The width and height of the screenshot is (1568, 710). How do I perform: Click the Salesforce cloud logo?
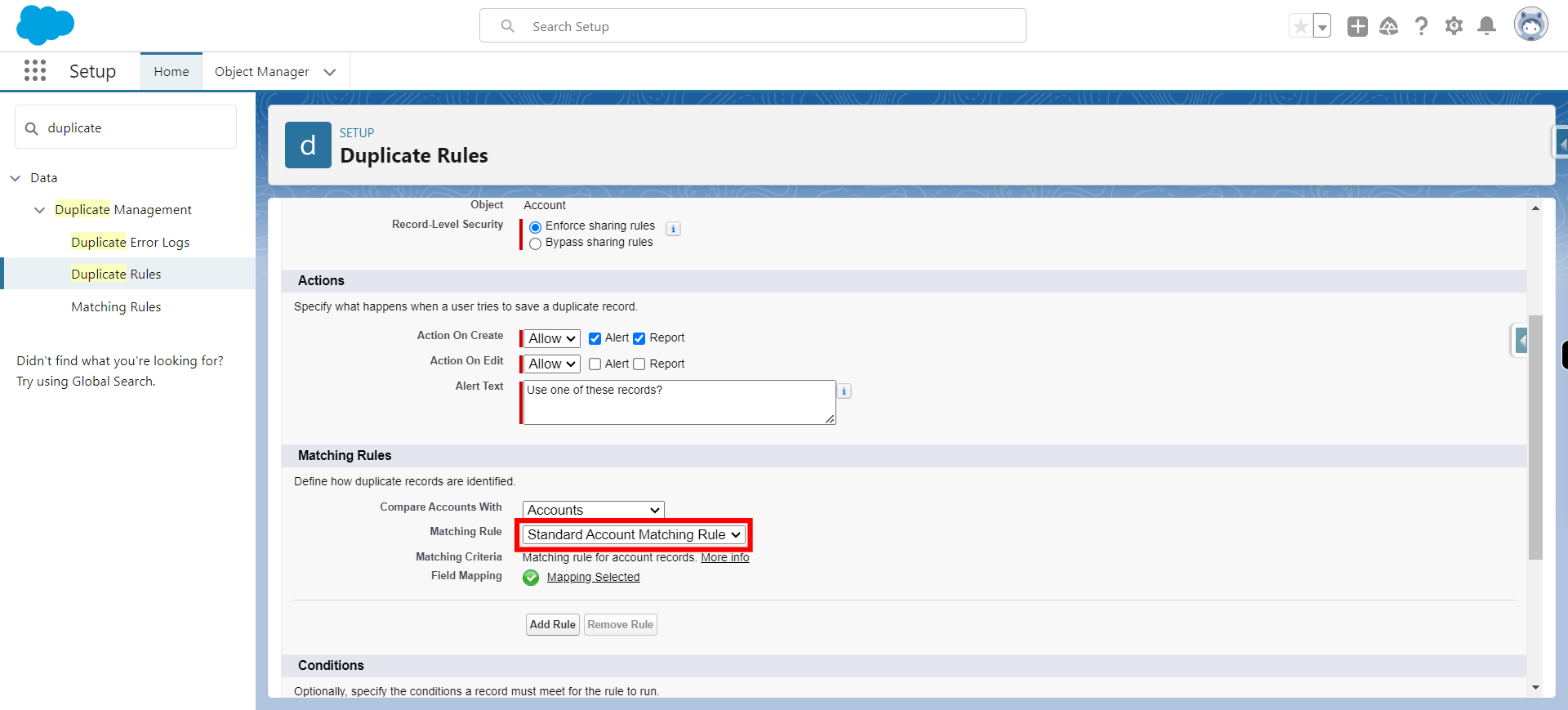click(45, 25)
